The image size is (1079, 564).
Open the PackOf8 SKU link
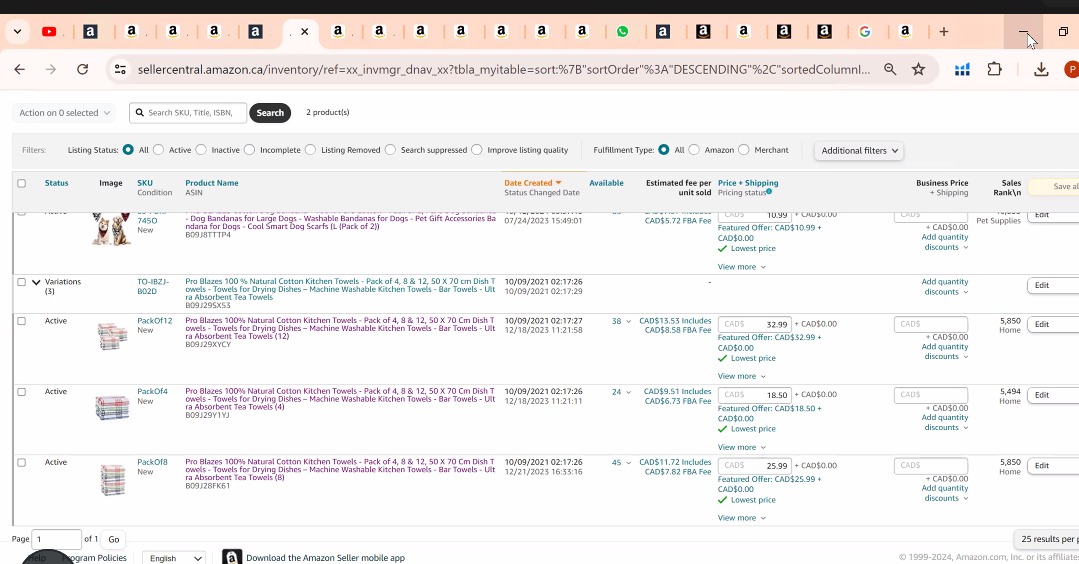click(x=152, y=462)
